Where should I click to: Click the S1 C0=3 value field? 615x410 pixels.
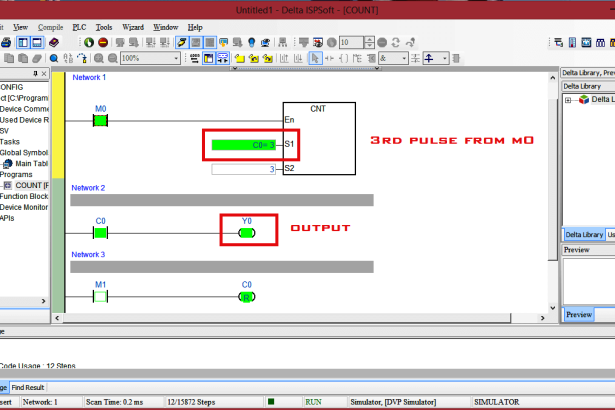(x=244, y=145)
